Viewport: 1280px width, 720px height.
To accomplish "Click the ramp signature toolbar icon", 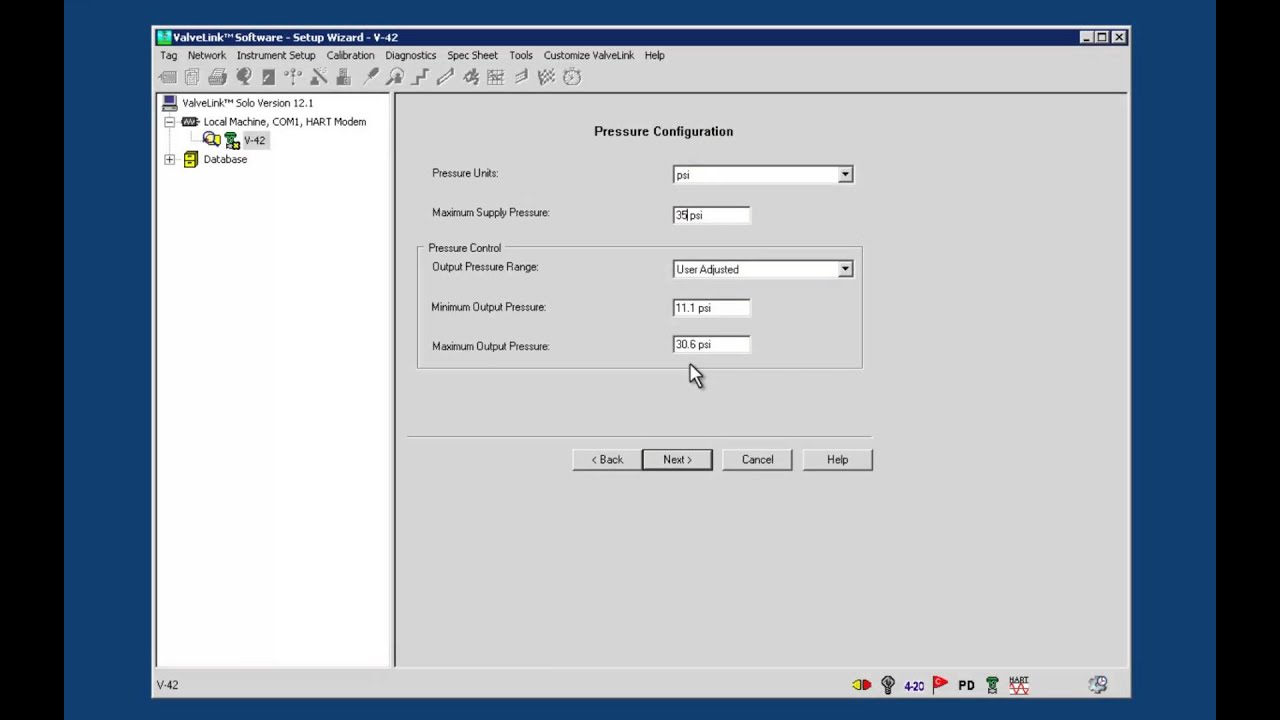I will click(445, 77).
